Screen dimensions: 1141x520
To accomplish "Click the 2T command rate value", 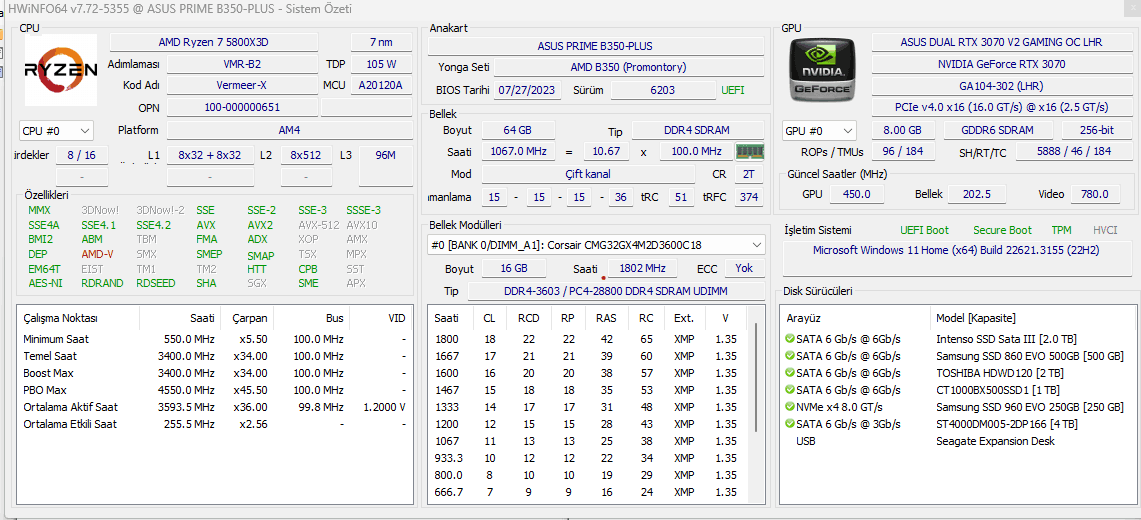I will point(749,174).
